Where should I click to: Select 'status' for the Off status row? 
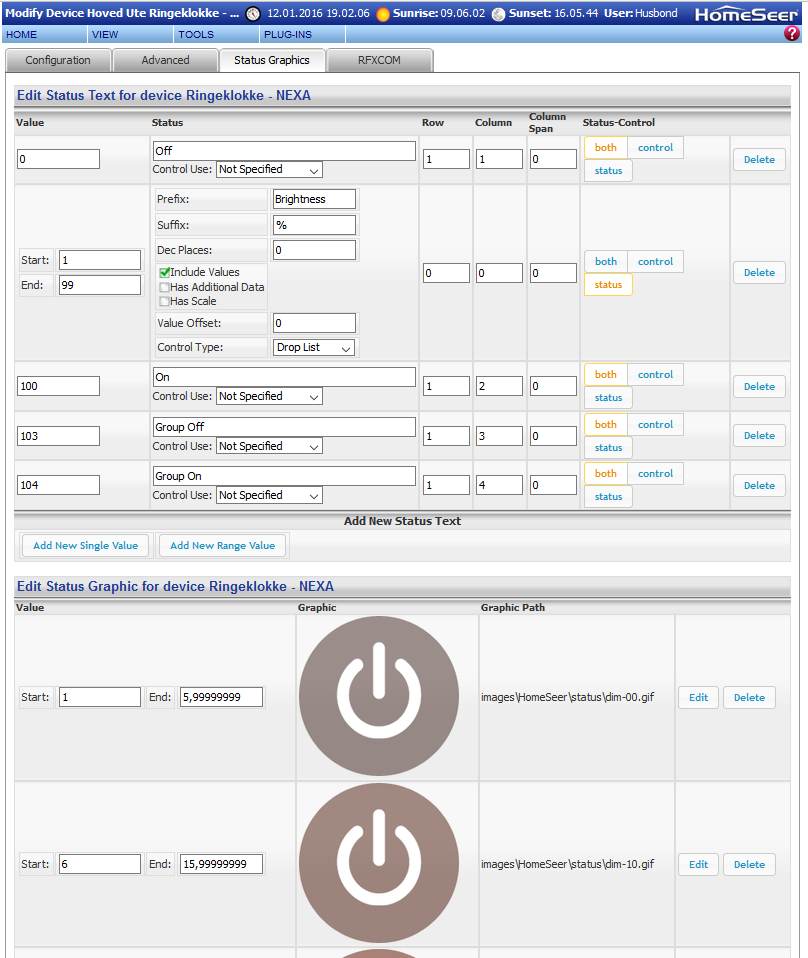[x=608, y=170]
